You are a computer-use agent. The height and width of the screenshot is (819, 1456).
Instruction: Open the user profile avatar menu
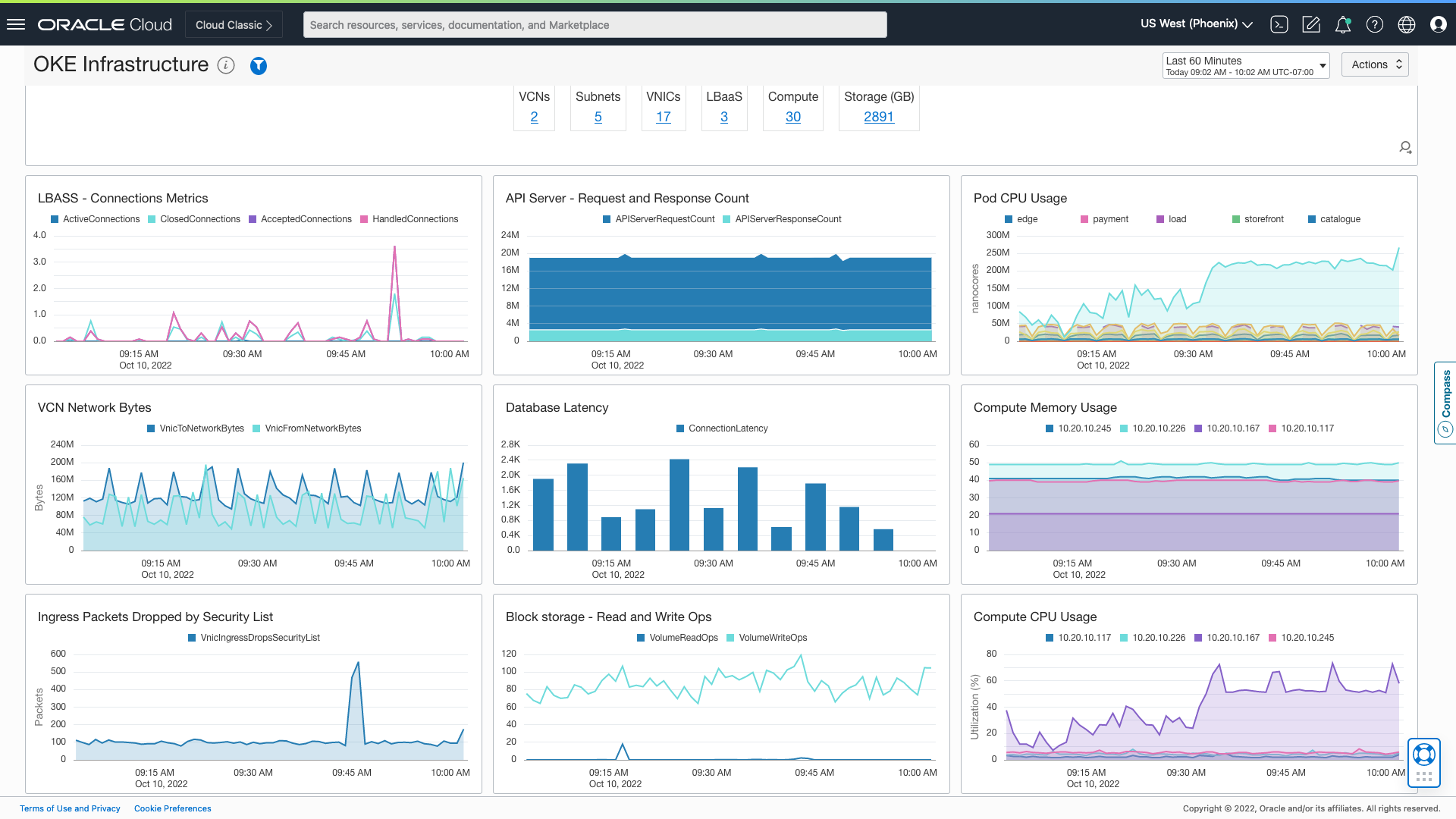pos(1439,24)
